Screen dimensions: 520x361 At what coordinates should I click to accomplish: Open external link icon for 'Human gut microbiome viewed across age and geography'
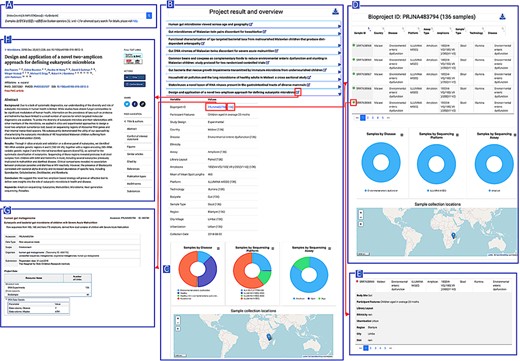click(x=251, y=24)
